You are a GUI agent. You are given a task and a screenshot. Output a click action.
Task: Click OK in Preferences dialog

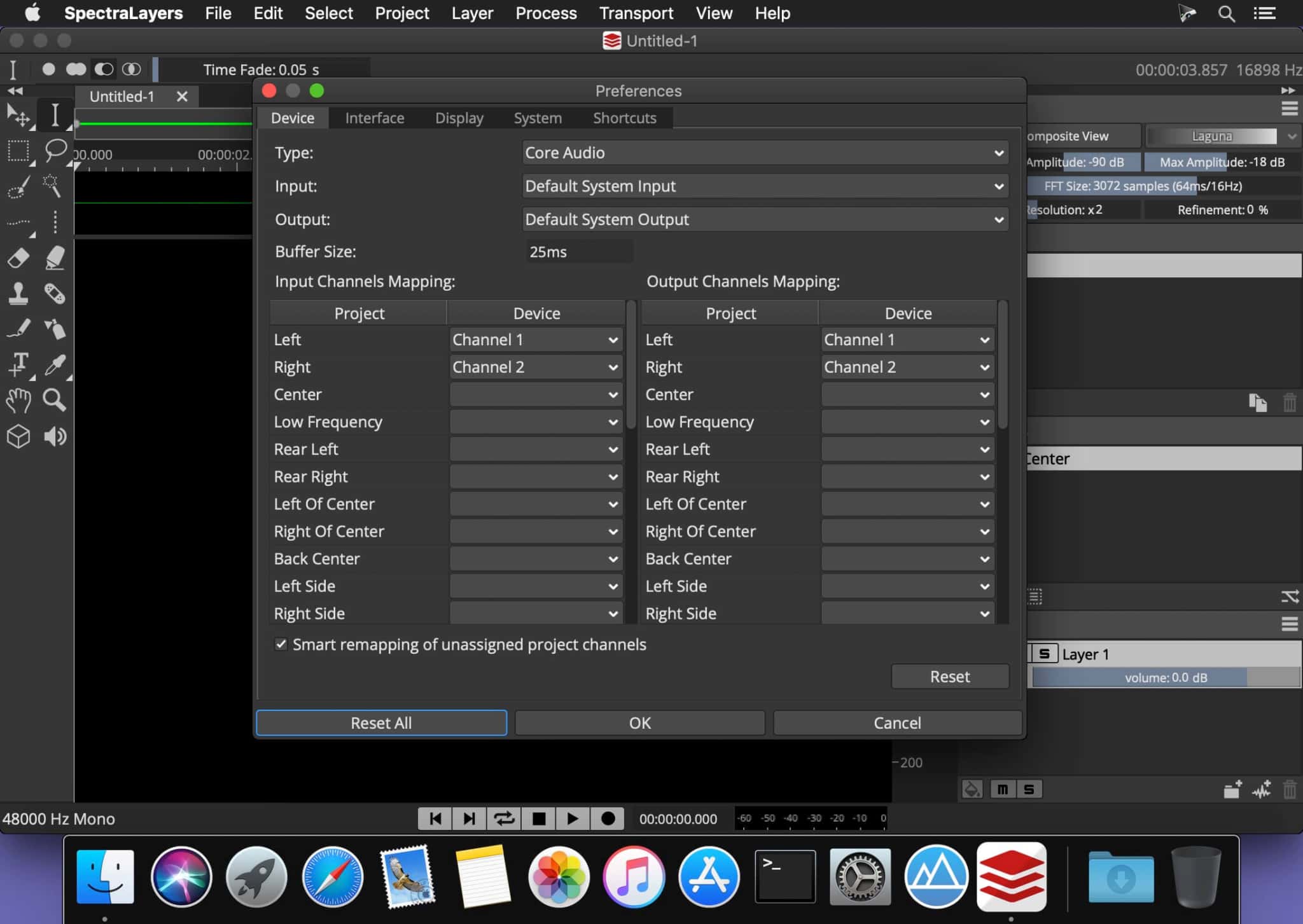pyautogui.click(x=639, y=722)
